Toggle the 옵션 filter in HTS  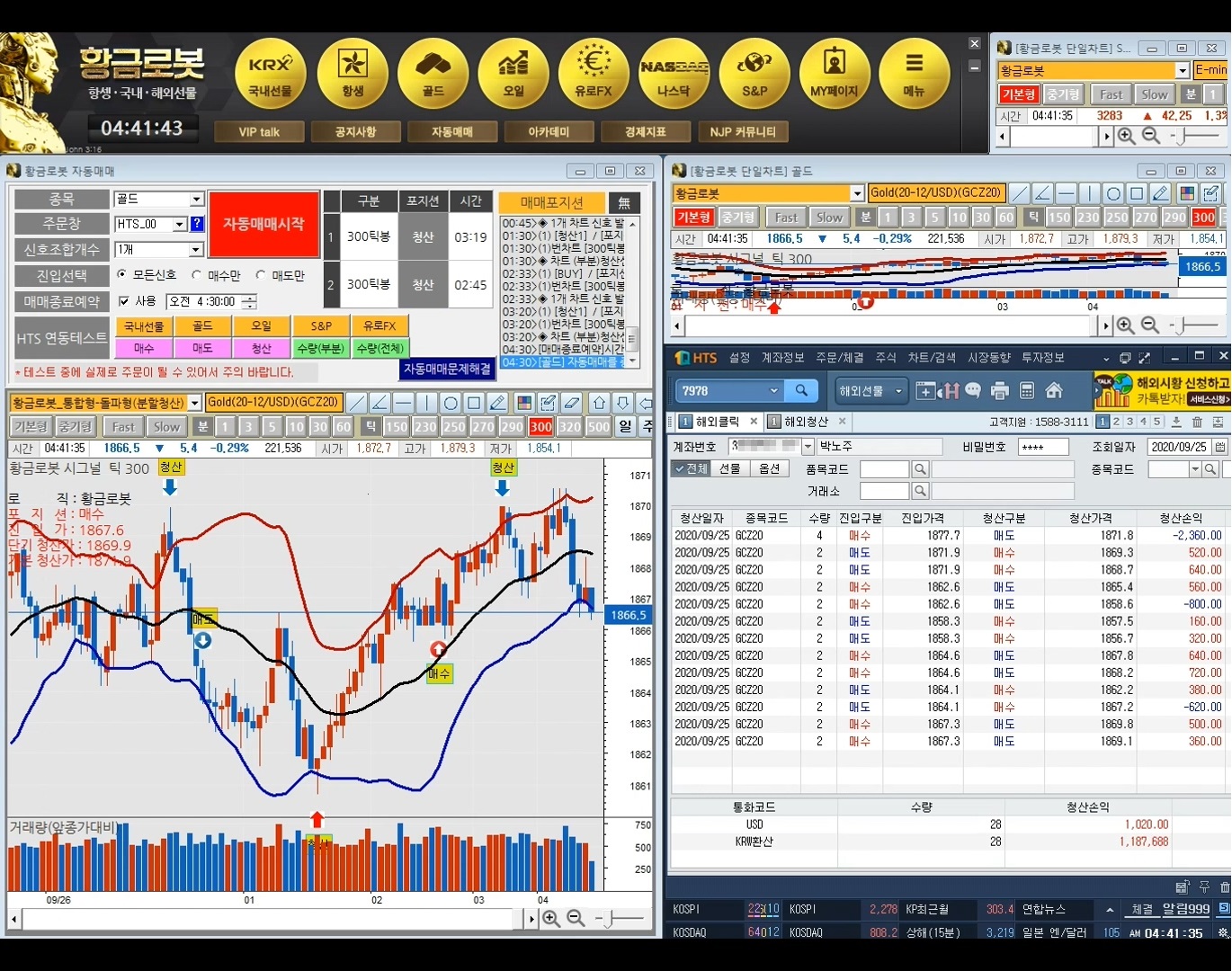pyautogui.click(x=769, y=468)
